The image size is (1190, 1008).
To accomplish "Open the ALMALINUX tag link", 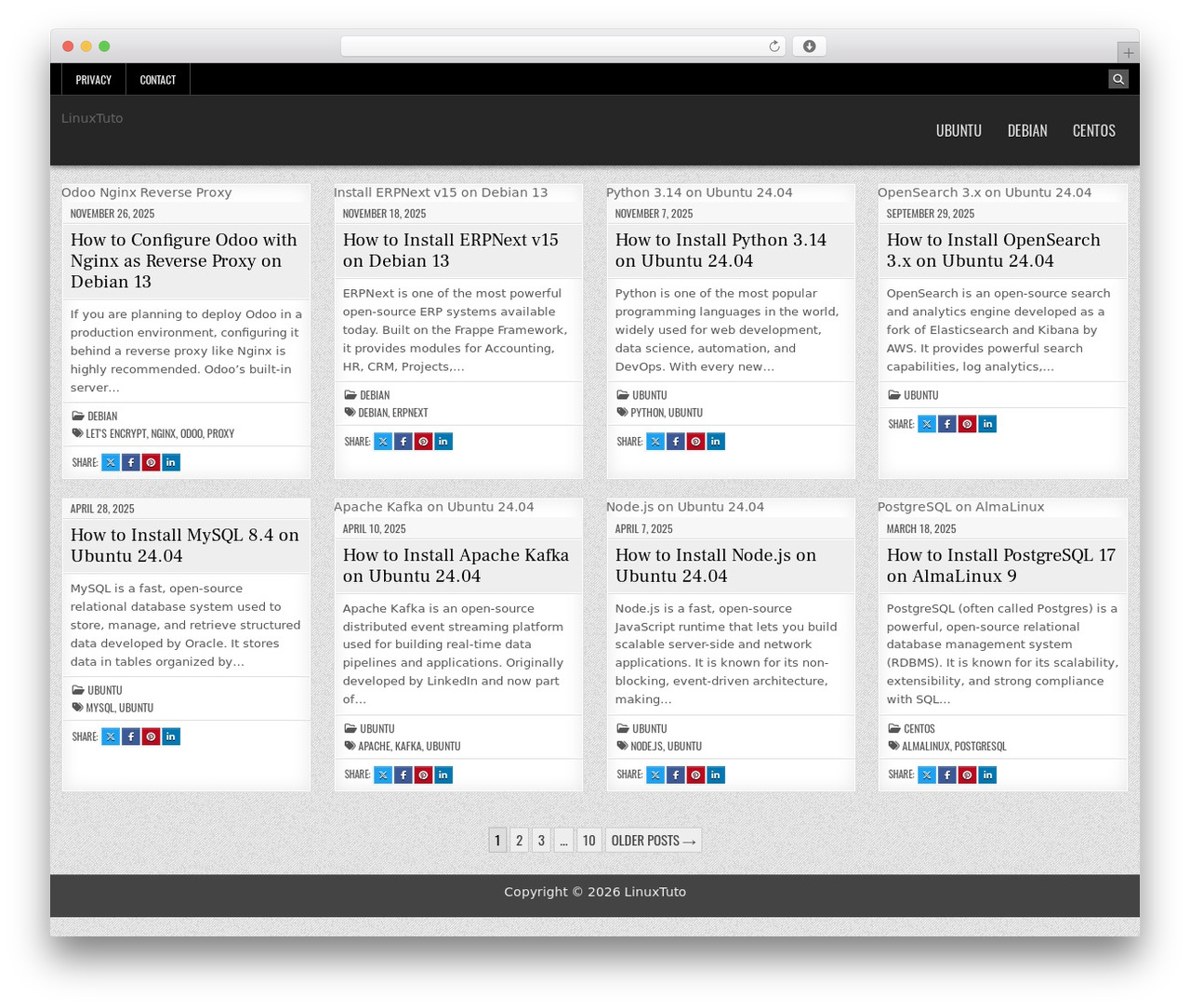I will point(926,746).
